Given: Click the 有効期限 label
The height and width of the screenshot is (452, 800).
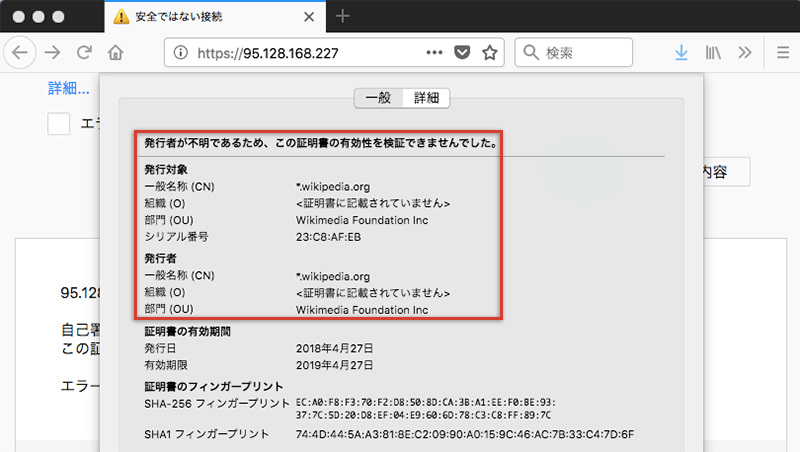Looking at the screenshot, I should 166,365.
